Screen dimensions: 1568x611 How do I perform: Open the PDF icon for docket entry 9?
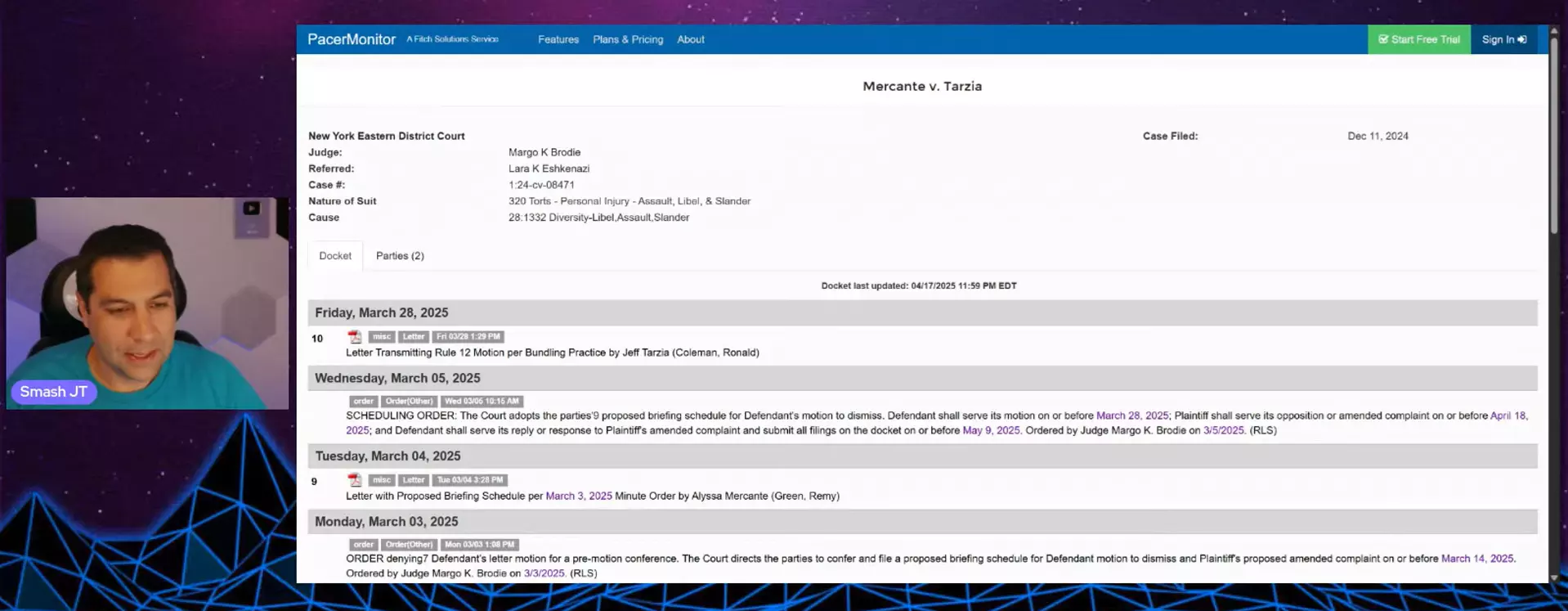tap(354, 479)
